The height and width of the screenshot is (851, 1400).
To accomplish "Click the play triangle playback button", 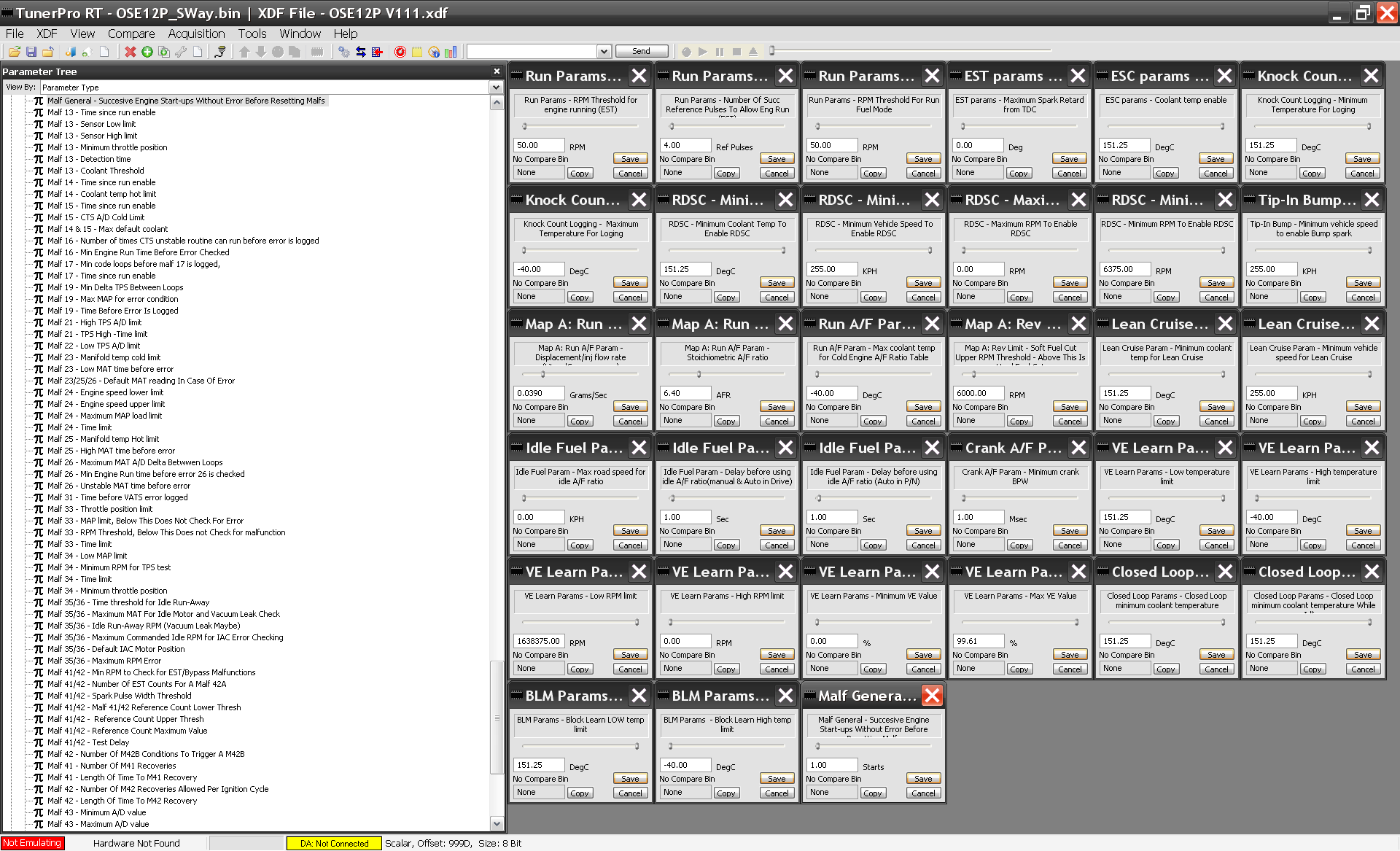I will [703, 52].
